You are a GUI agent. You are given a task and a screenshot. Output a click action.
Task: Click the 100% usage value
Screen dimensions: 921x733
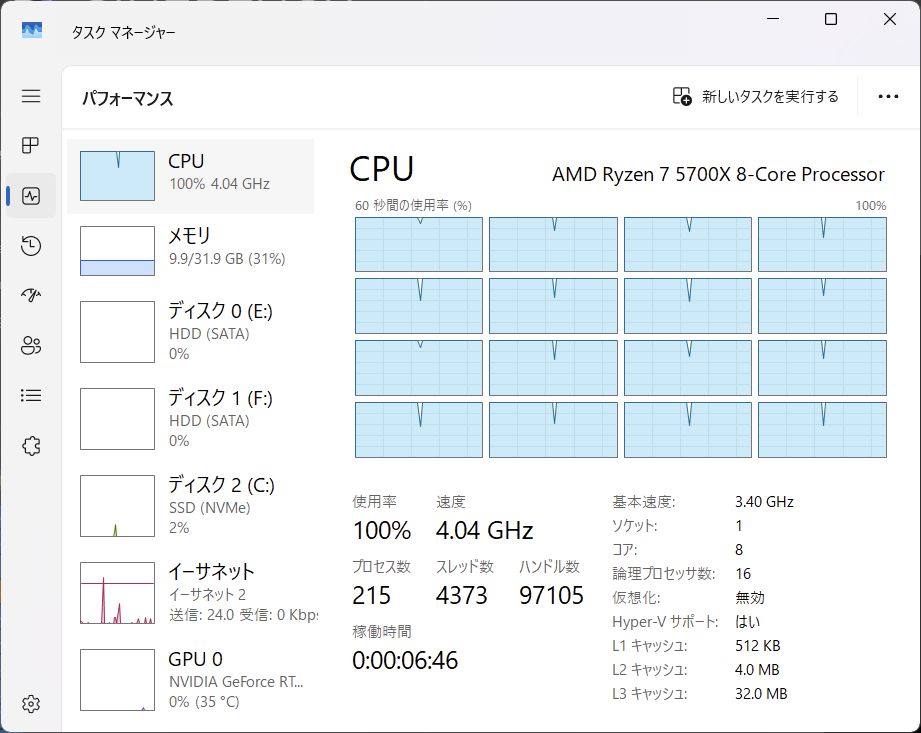[x=382, y=530]
